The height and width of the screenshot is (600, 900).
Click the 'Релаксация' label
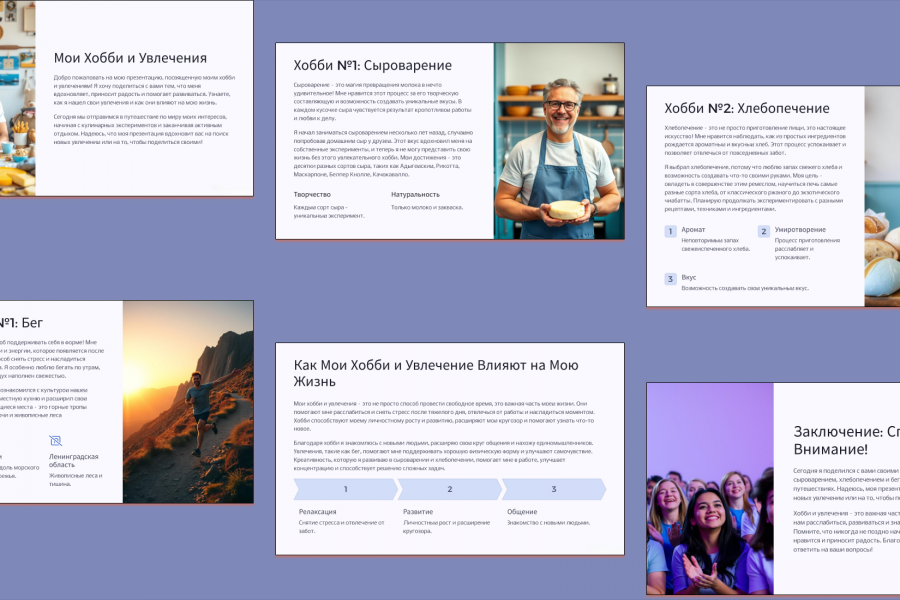point(317,512)
